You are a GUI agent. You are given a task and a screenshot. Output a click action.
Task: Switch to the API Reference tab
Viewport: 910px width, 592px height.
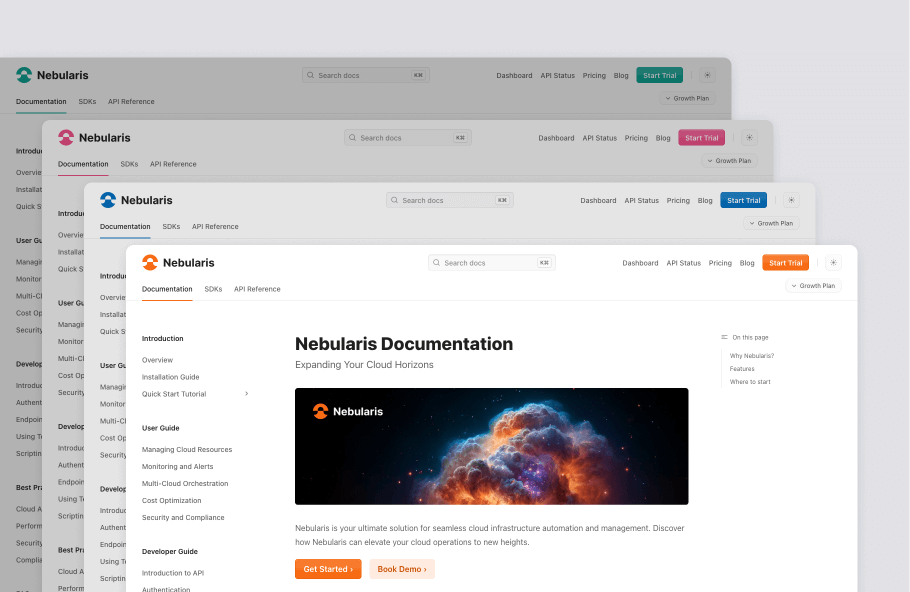click(x=260, y=289)
